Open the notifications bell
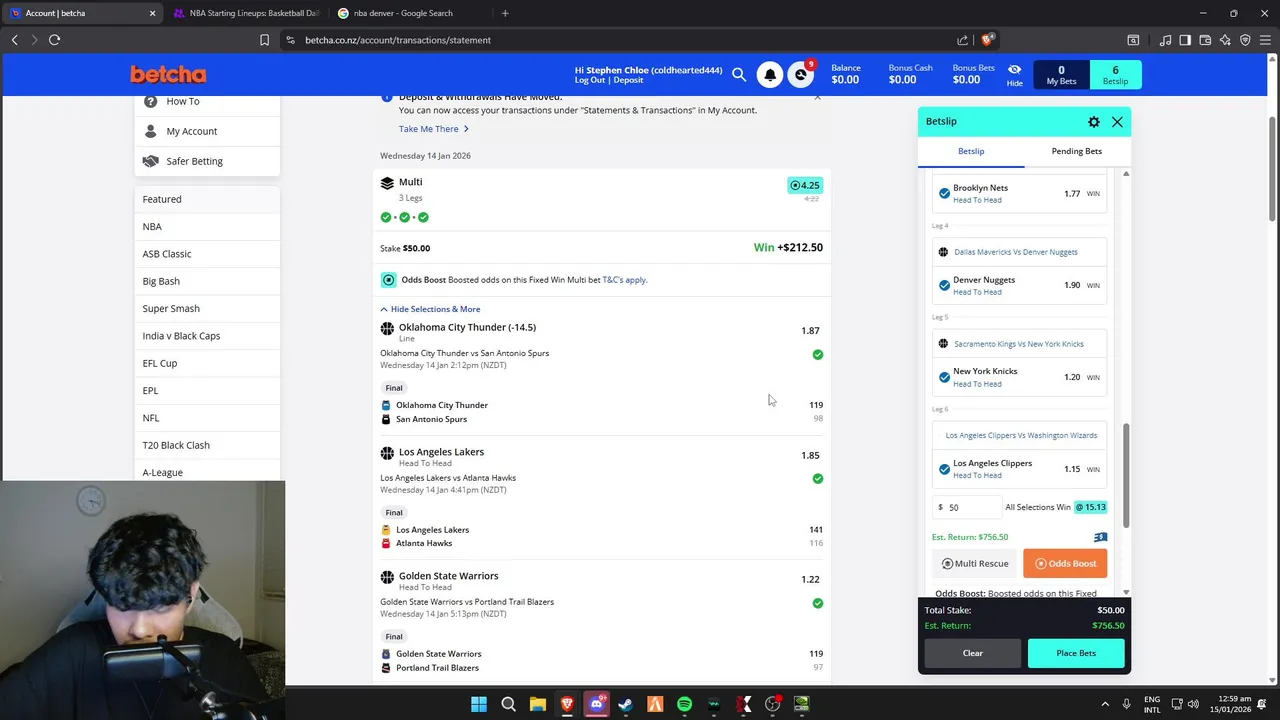Screen dimensions: 1280x720 (770, 75)
